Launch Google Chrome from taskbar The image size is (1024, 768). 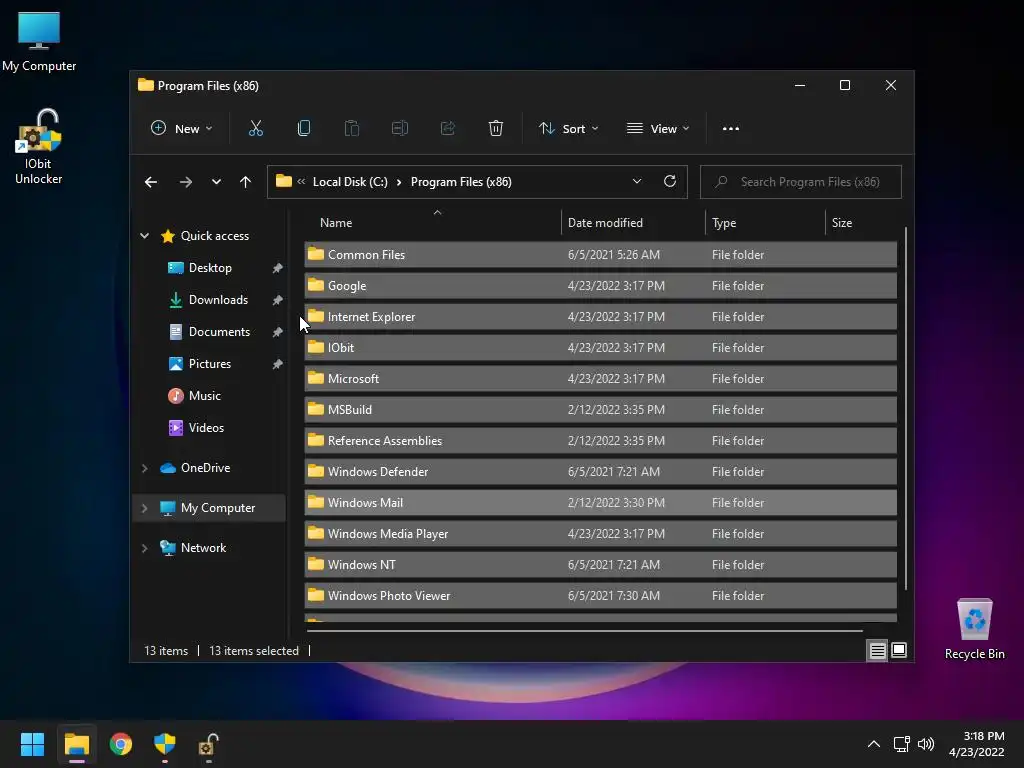tap(121, 744)
